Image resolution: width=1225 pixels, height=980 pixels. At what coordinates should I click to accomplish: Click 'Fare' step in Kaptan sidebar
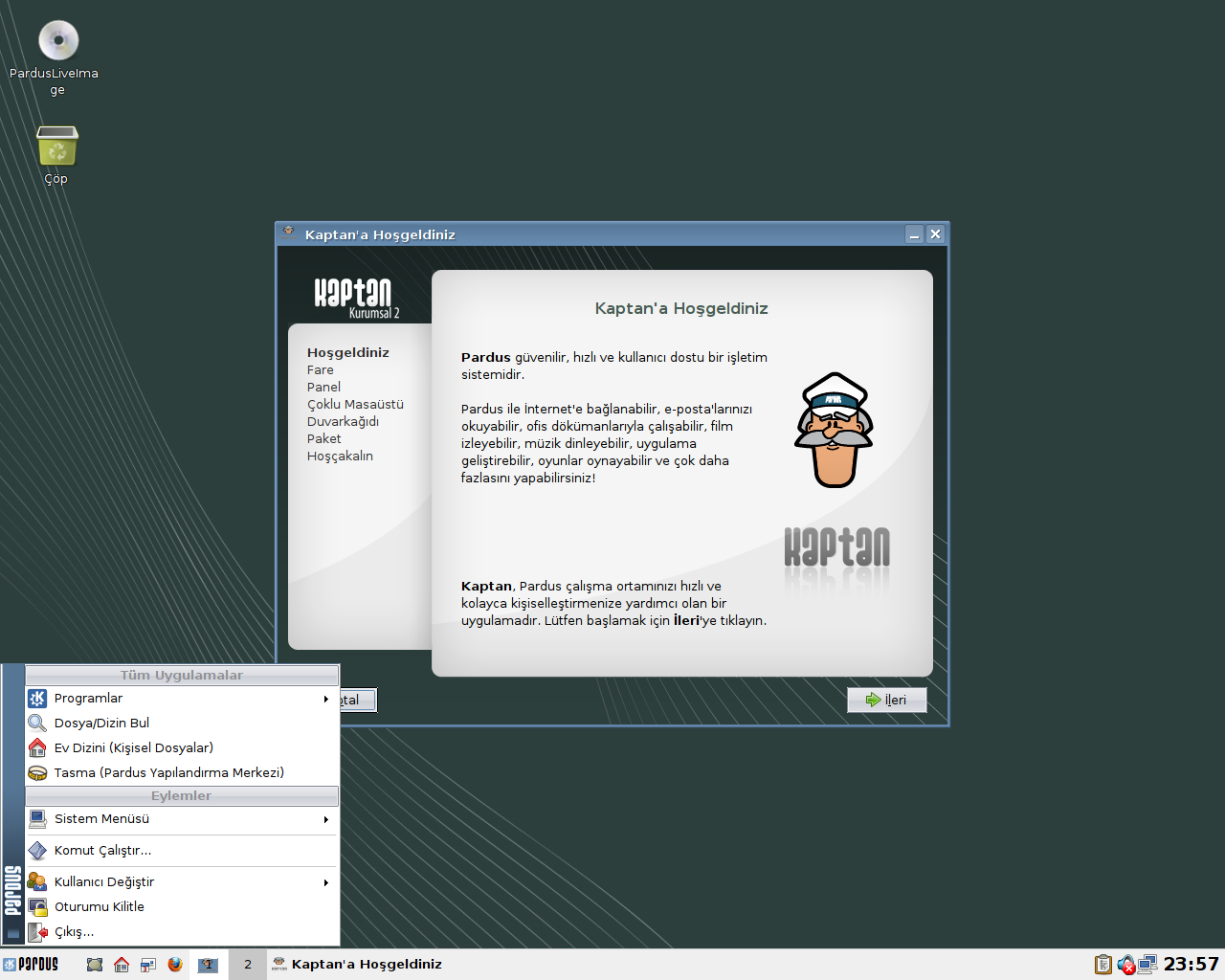tap(321, 370)
